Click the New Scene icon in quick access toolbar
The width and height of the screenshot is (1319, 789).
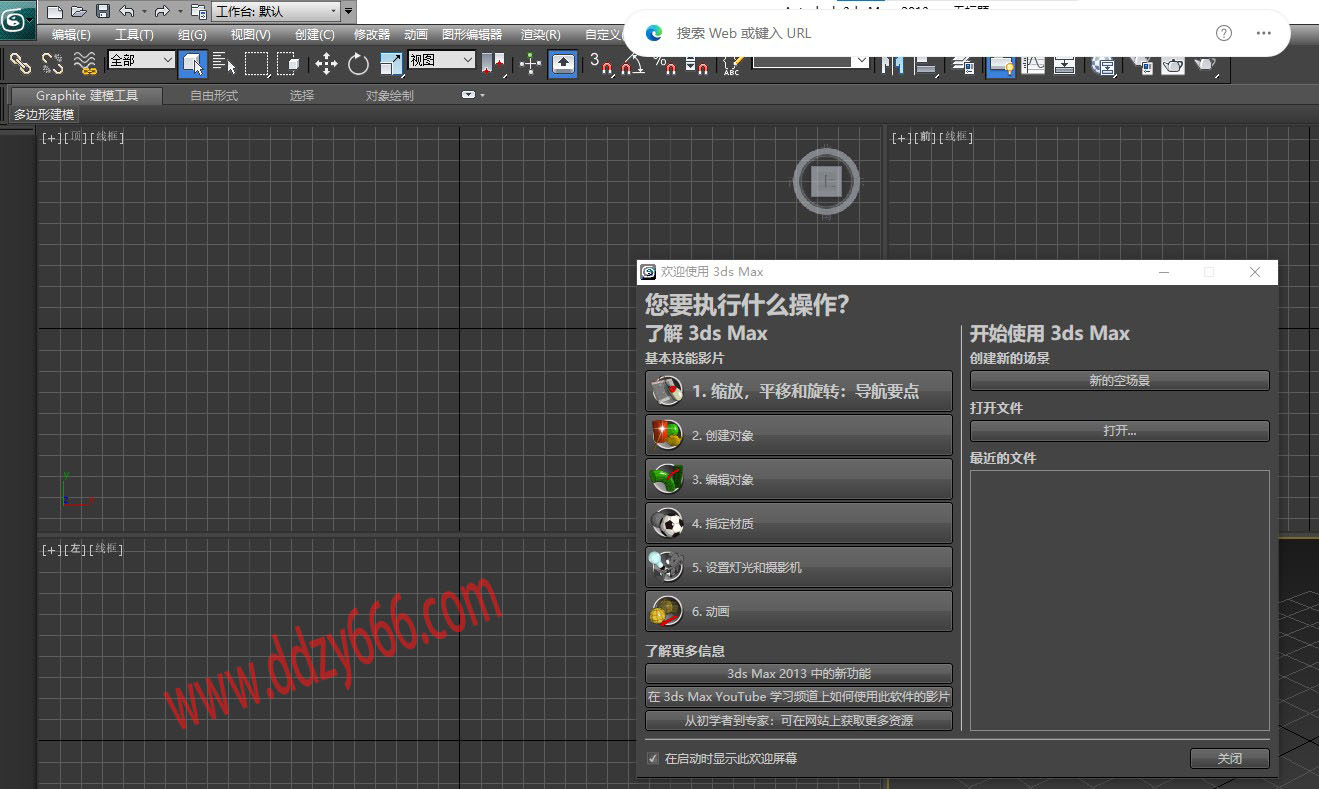54,11
